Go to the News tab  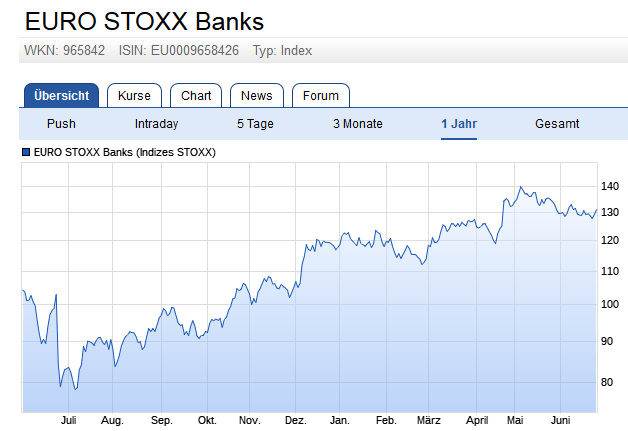[x=256, y=96]
